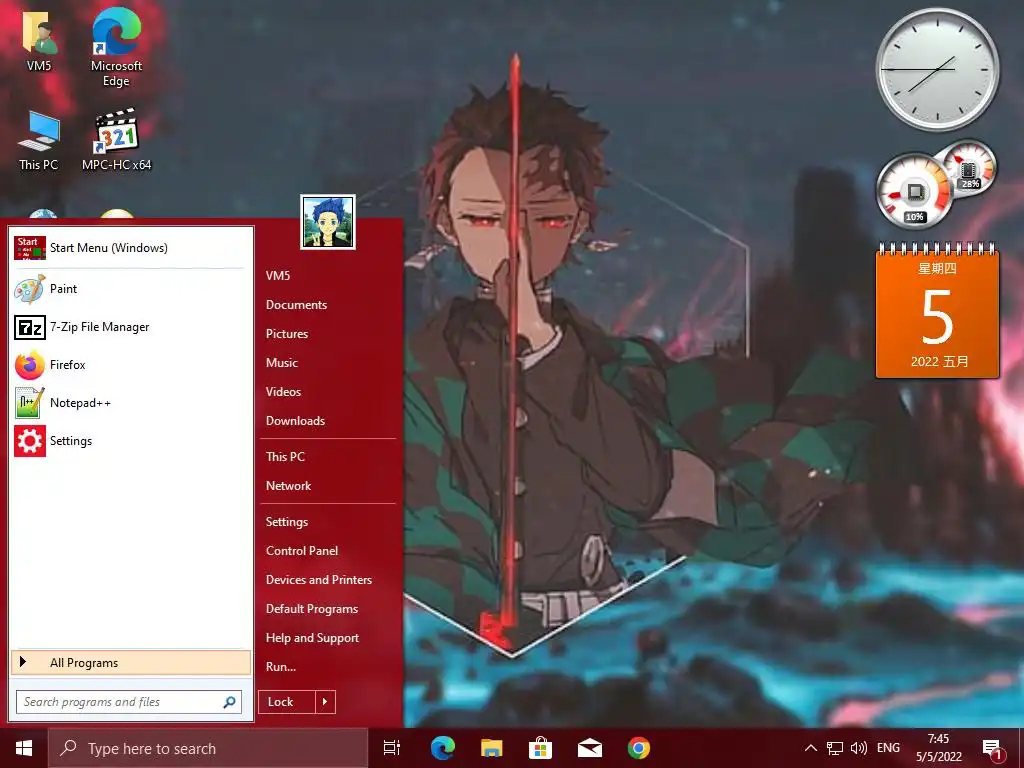The width and height of the screenshot is (1024, 768).
Task: Open Pictures in the start menu
Action: pos(287,334)
